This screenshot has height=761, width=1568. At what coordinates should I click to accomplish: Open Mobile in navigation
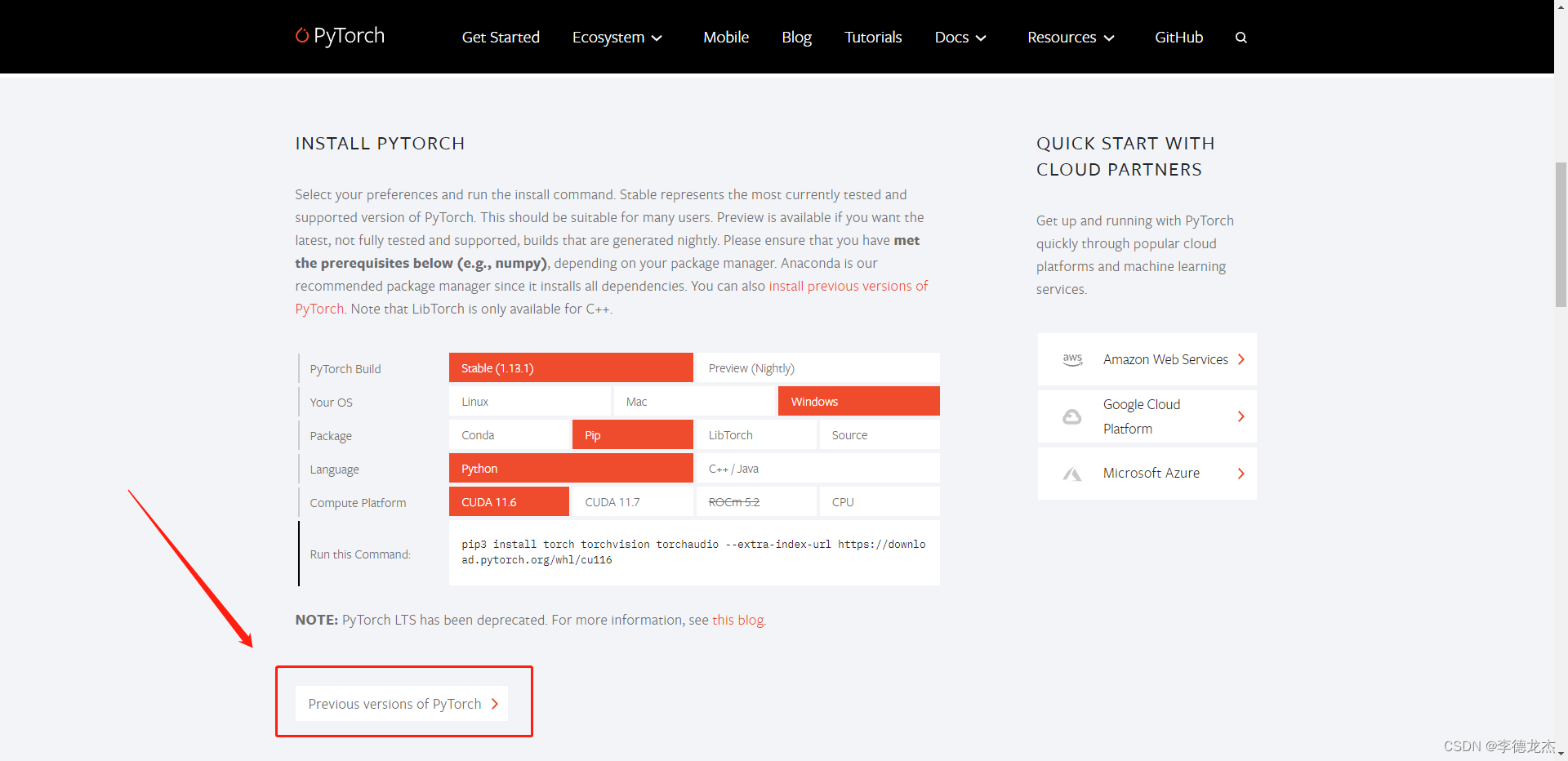726,38
